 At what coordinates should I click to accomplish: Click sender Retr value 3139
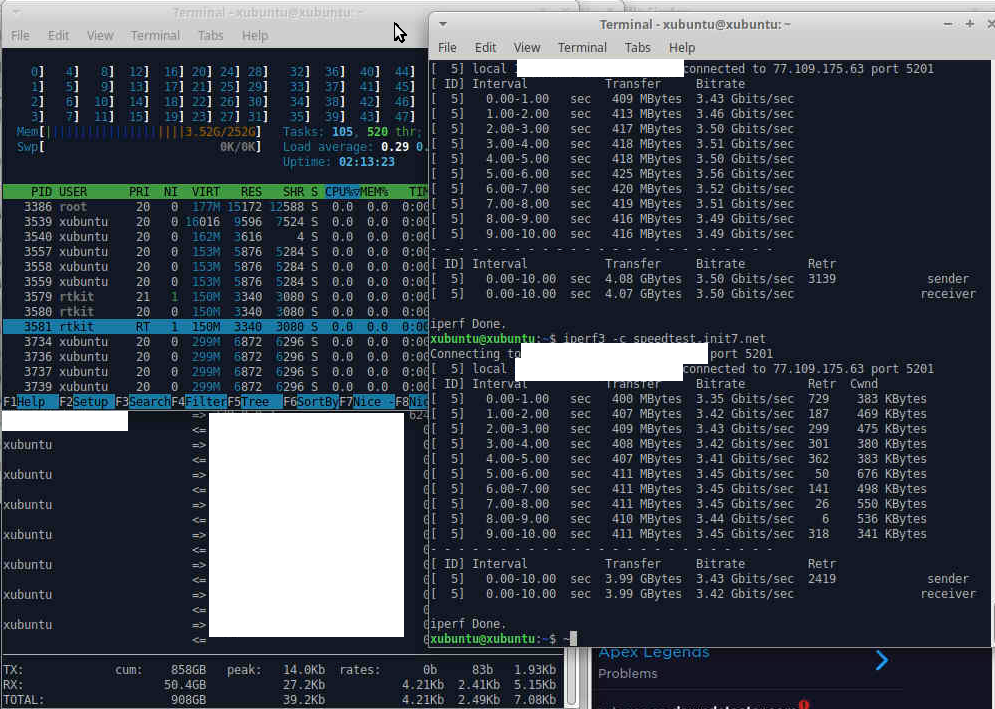coord(822,279)
